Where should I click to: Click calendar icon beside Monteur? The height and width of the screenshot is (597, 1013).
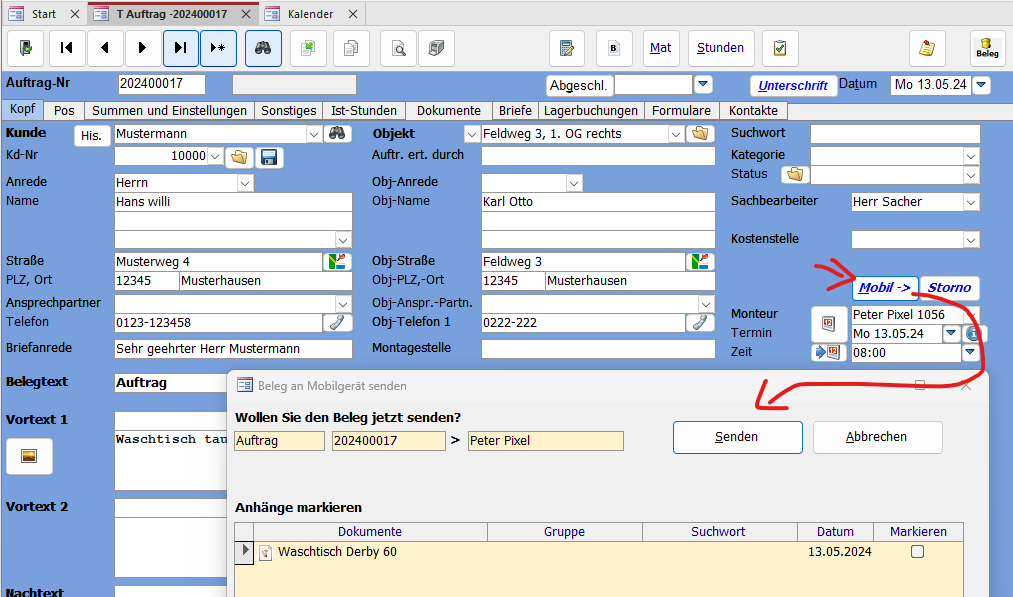(x=829, y=324)
